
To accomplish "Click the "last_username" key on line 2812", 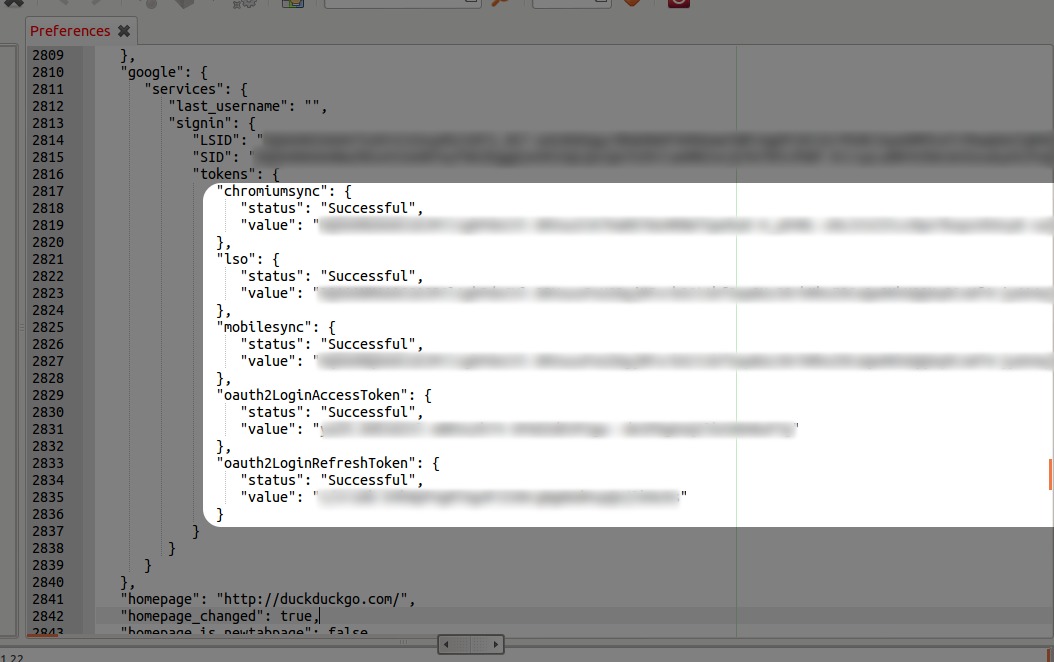I will coord(230,106).
